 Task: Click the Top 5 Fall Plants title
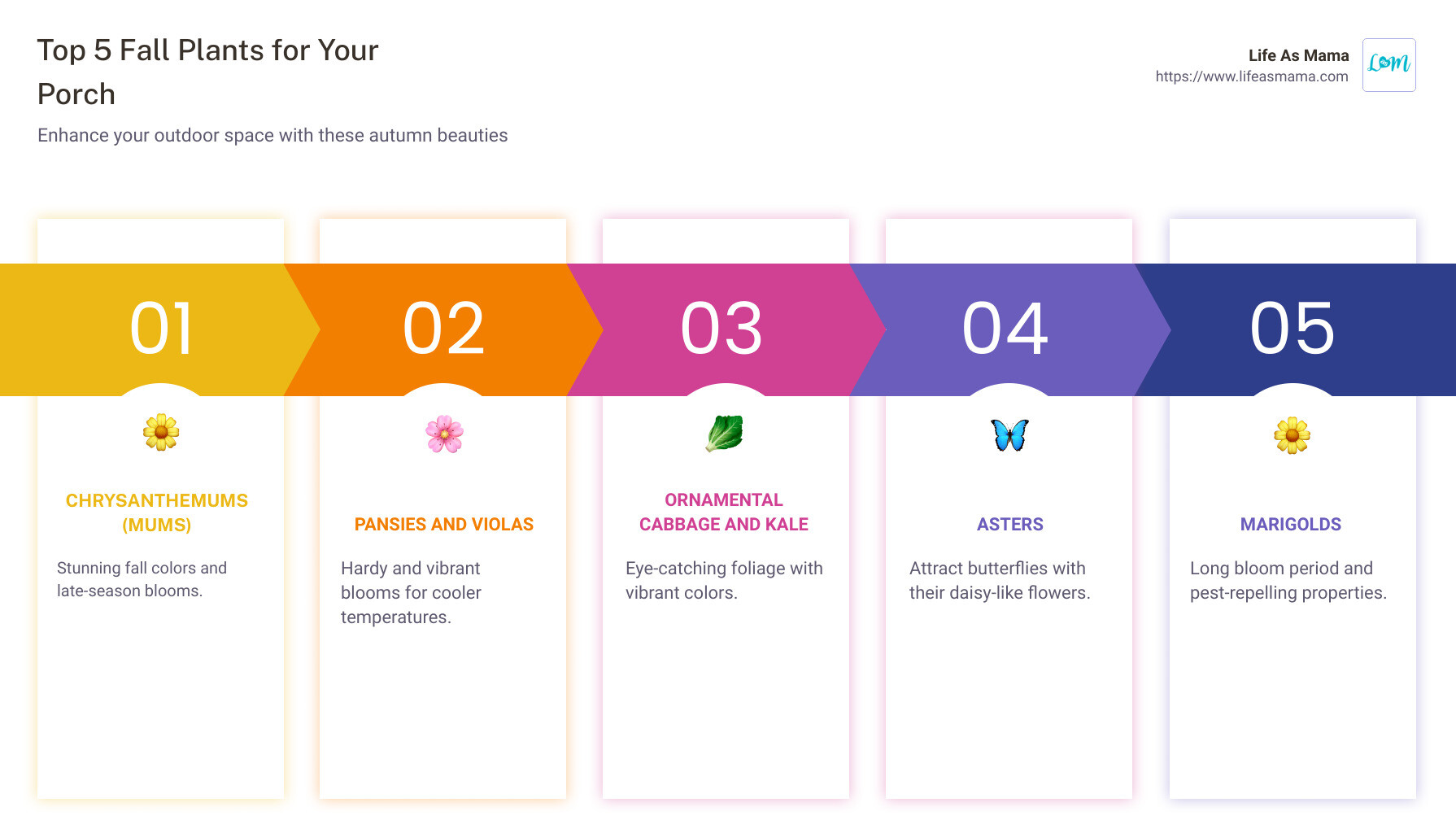tap(208, 72)
